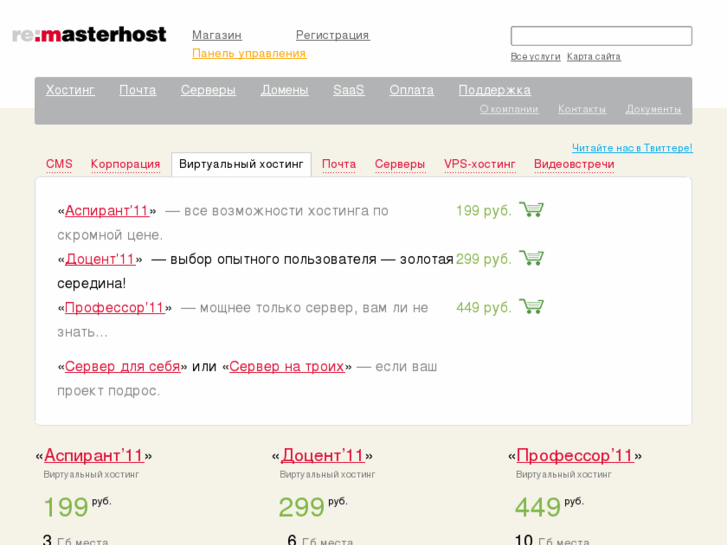Click the cart icon next to 449 руб.
727x545 pixels.
(531, 307)
